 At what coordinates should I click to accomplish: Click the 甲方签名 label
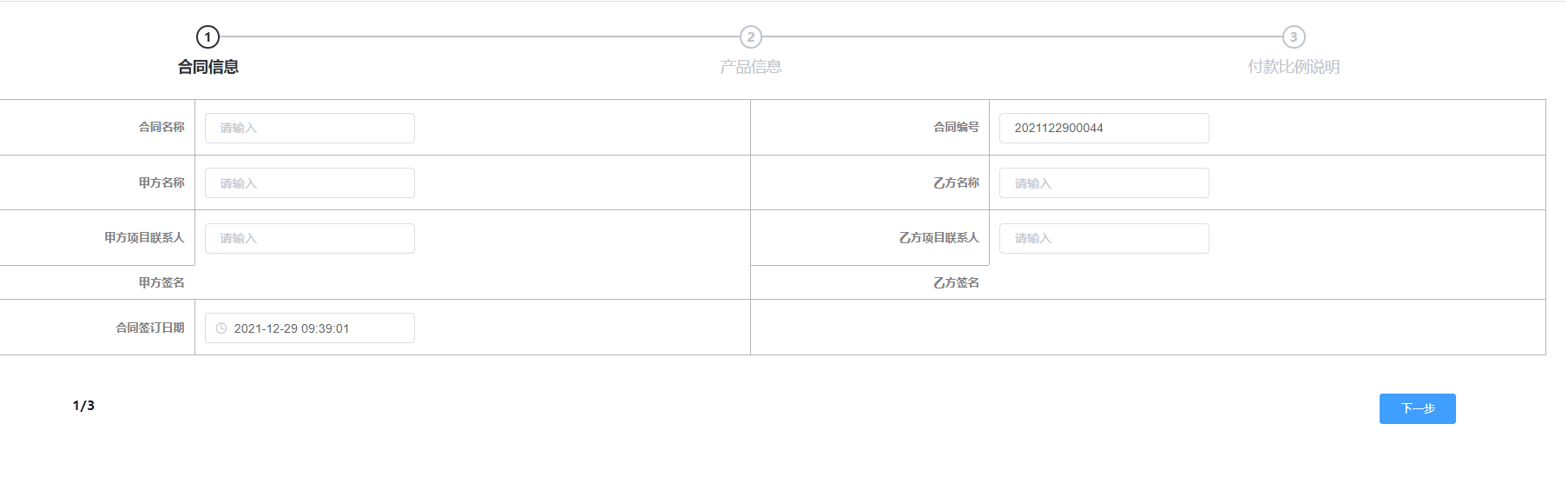[x=161, y=282]
